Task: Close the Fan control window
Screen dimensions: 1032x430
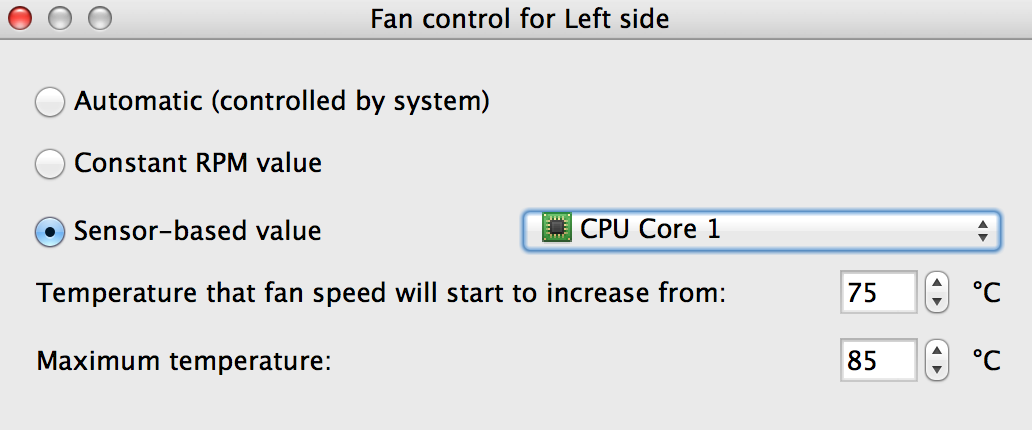Action: point(21,18)
